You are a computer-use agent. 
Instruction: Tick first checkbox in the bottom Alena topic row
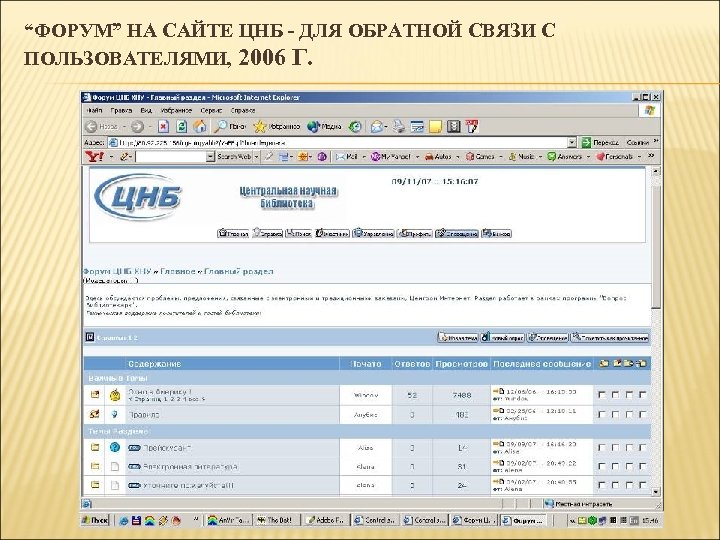[602, 485]
